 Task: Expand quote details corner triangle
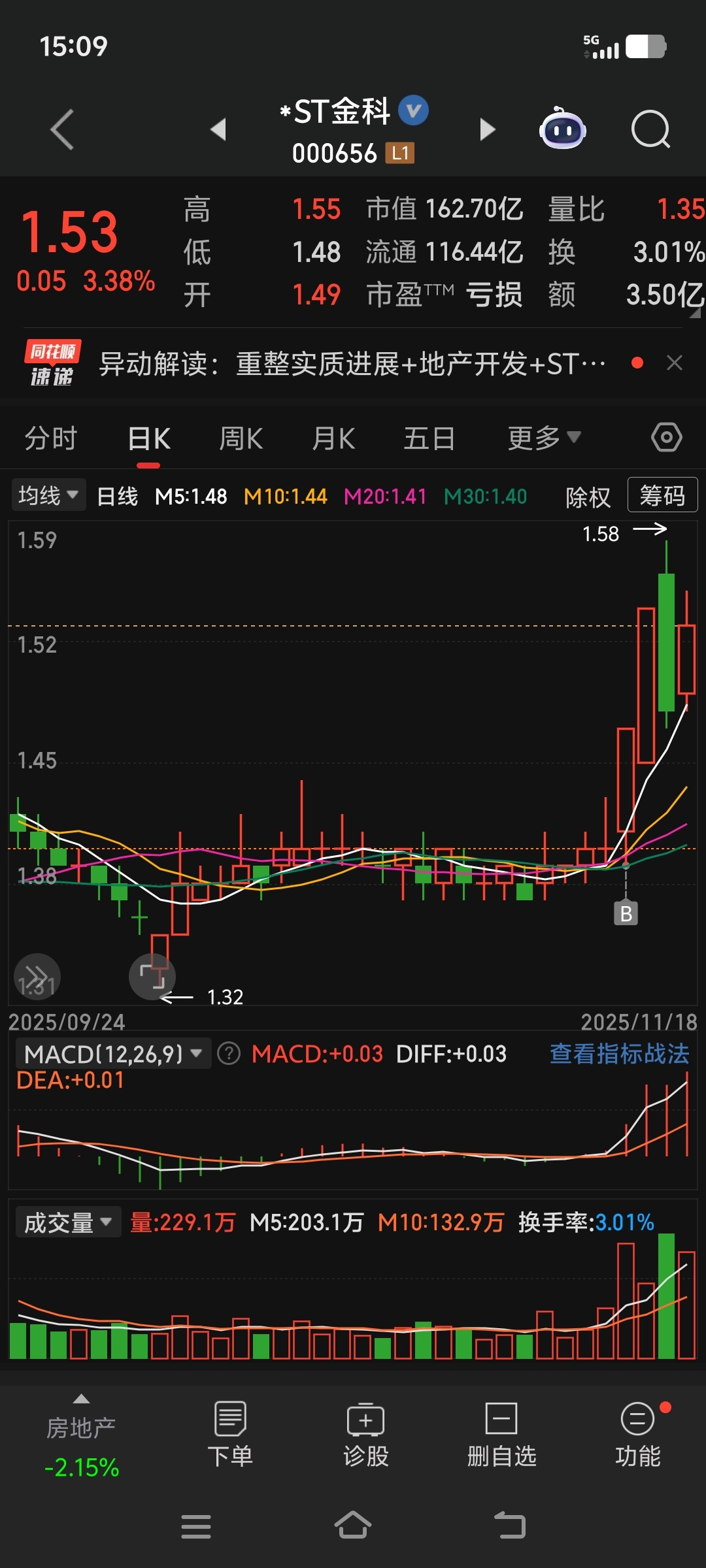pyautogui.click(x=696, y=312)
